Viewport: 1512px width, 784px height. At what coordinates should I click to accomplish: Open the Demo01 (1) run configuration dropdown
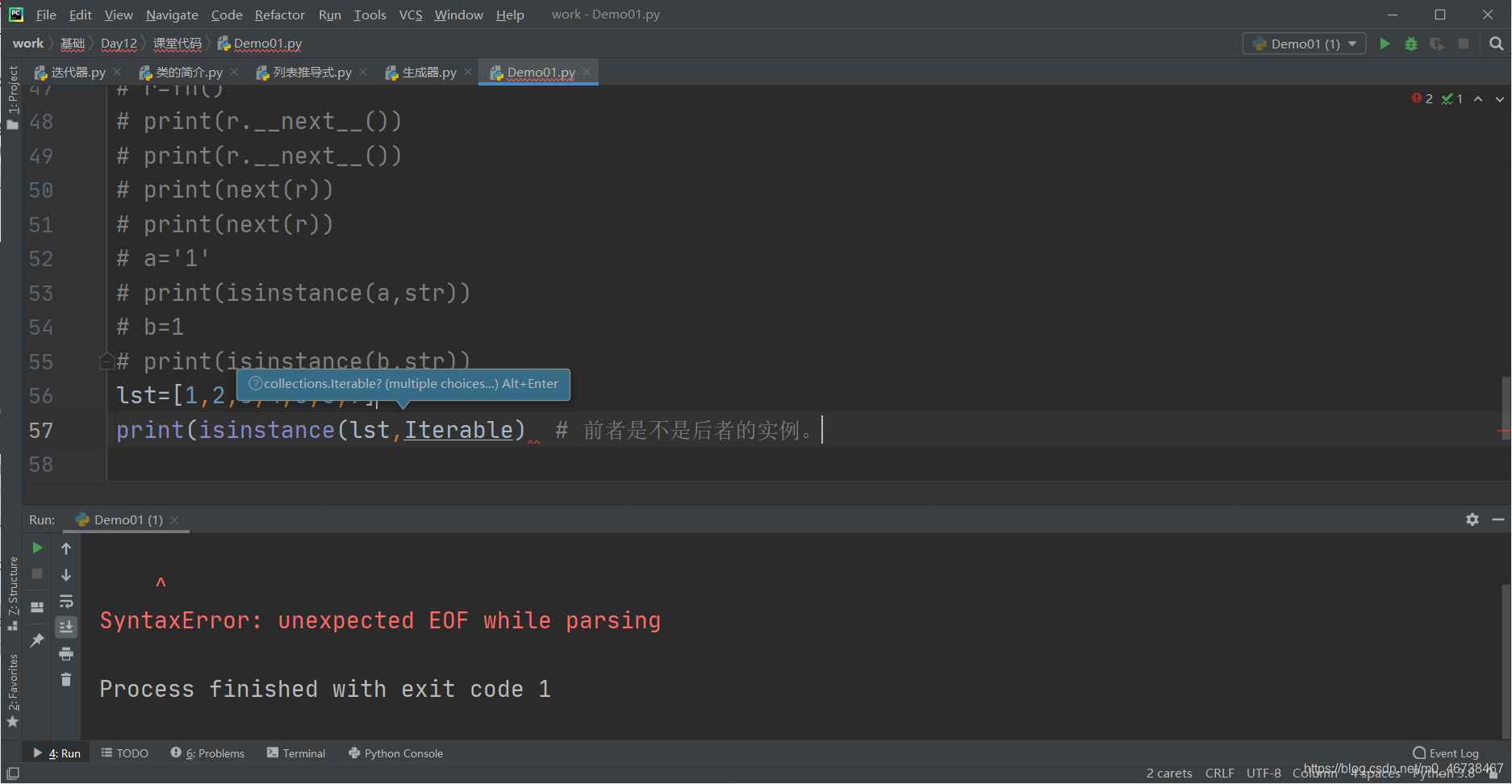pos(1304,44)
